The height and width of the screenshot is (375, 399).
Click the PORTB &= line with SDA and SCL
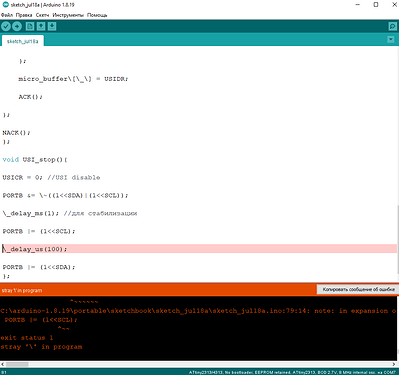coord(65,195)
